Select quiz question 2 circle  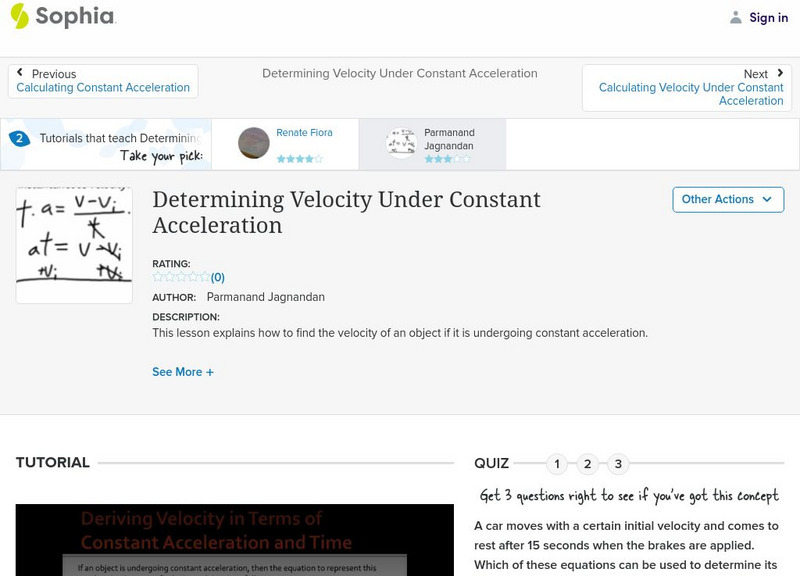tap(587, 464)
